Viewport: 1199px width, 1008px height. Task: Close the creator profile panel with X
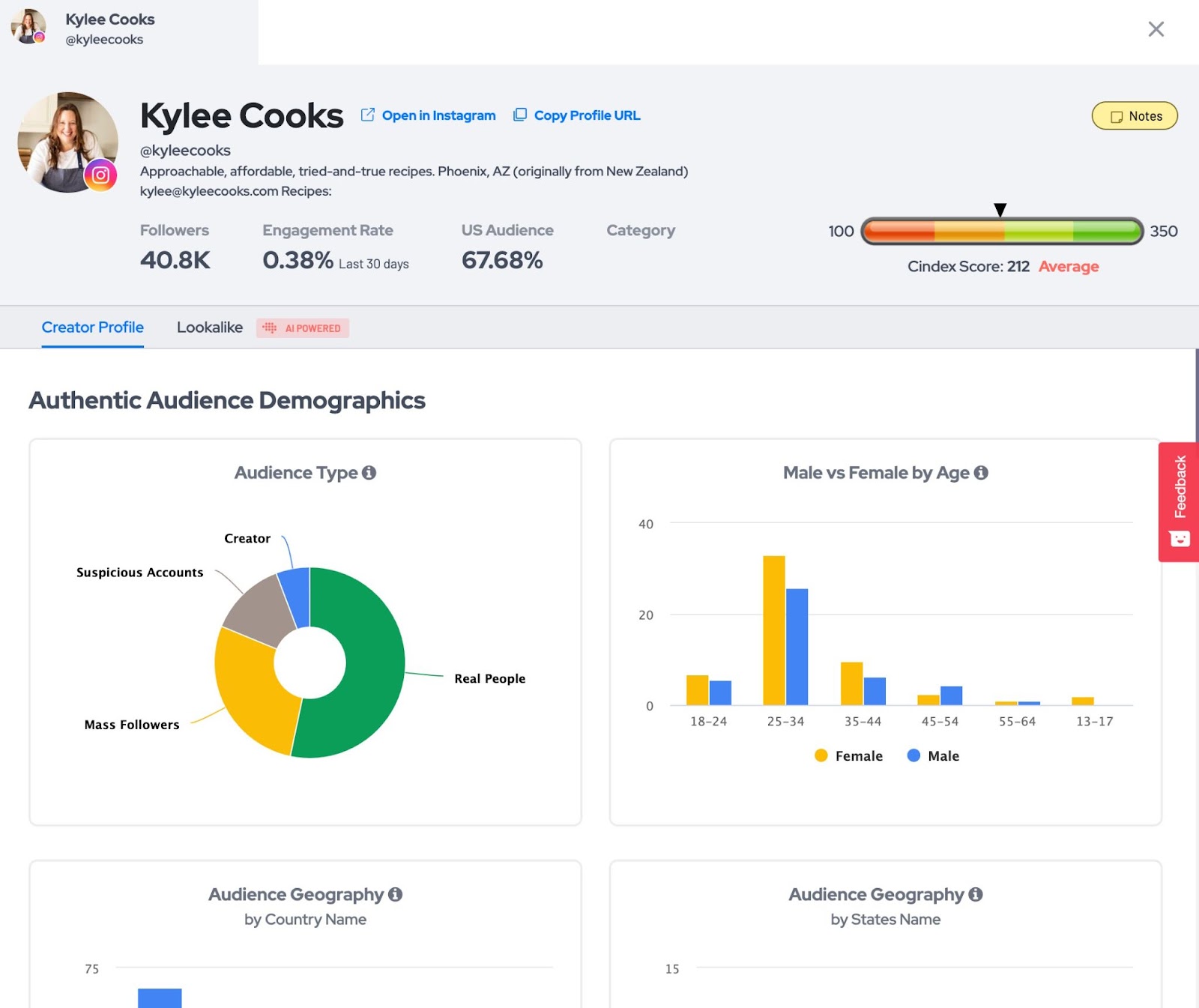click(x=1156, y=29)
